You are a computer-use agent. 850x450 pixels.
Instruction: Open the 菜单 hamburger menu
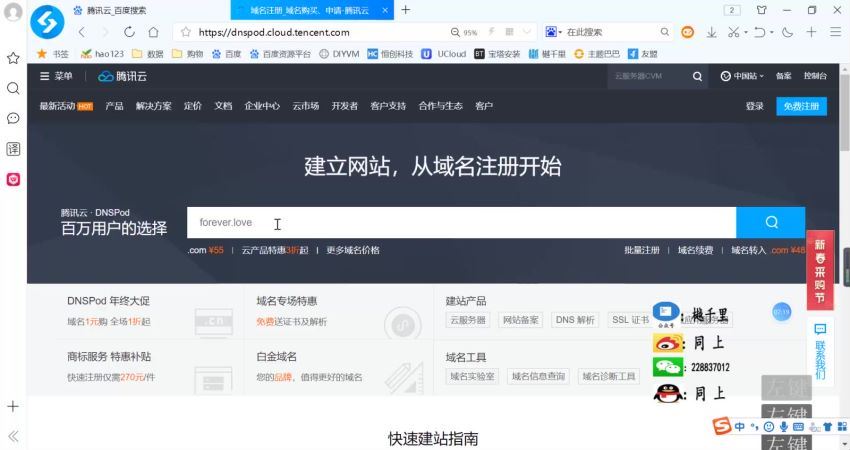[56, 76]
